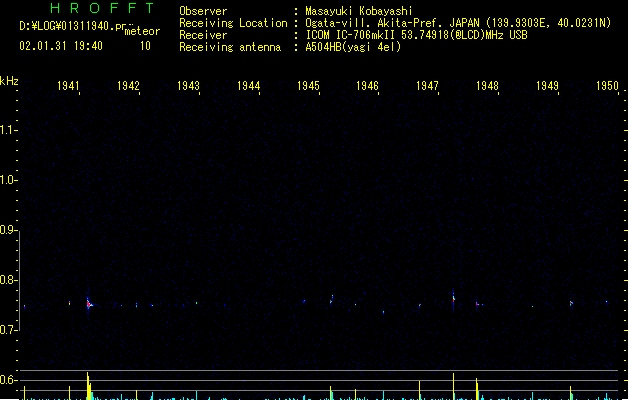This screenshot has width=629, height=400.
Task: Click antenna text A504HB(yagi 4el)
Action: point(353,47)
